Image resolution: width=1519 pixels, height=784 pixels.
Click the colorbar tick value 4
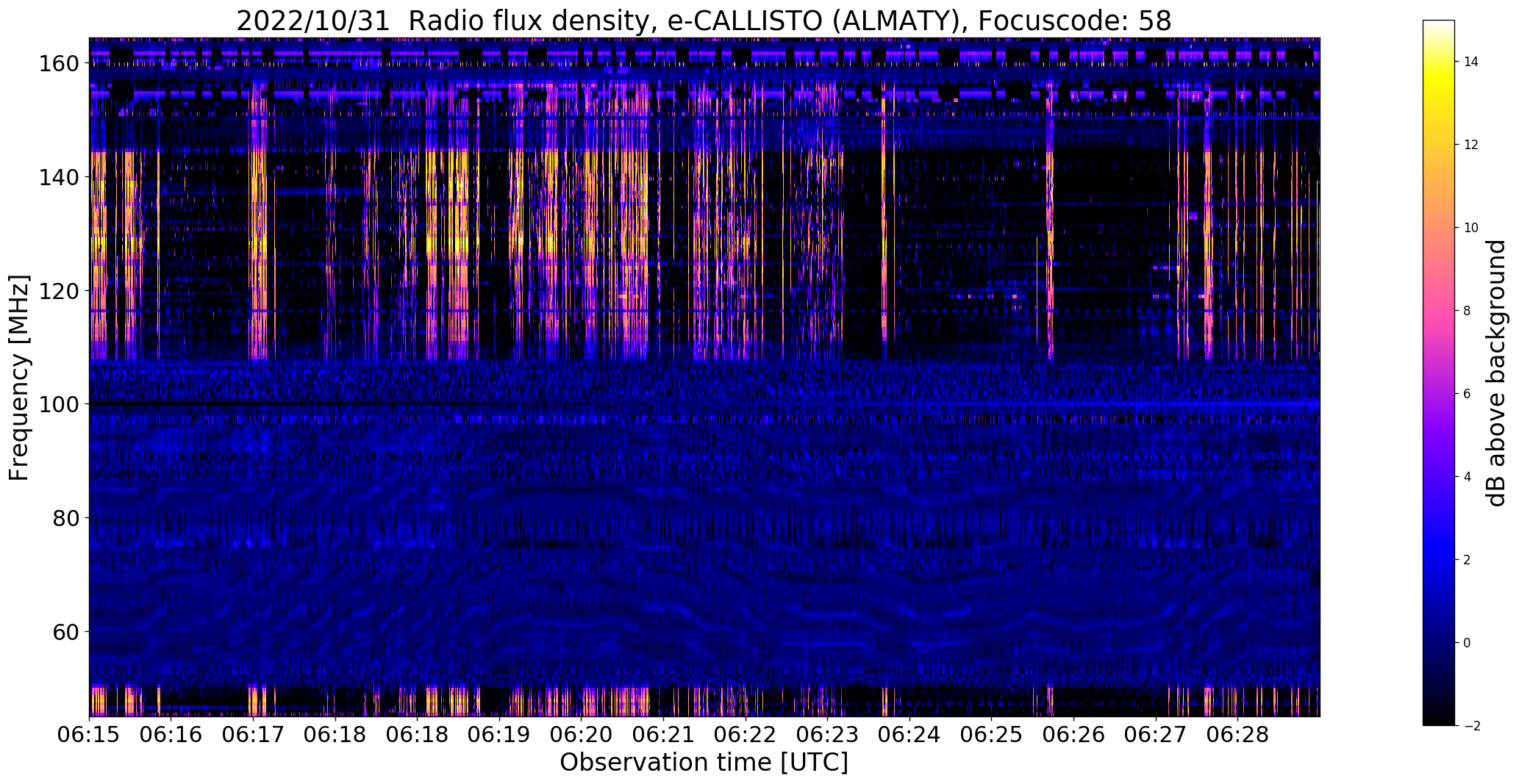pyautogui.click(x=1468, y=477)
